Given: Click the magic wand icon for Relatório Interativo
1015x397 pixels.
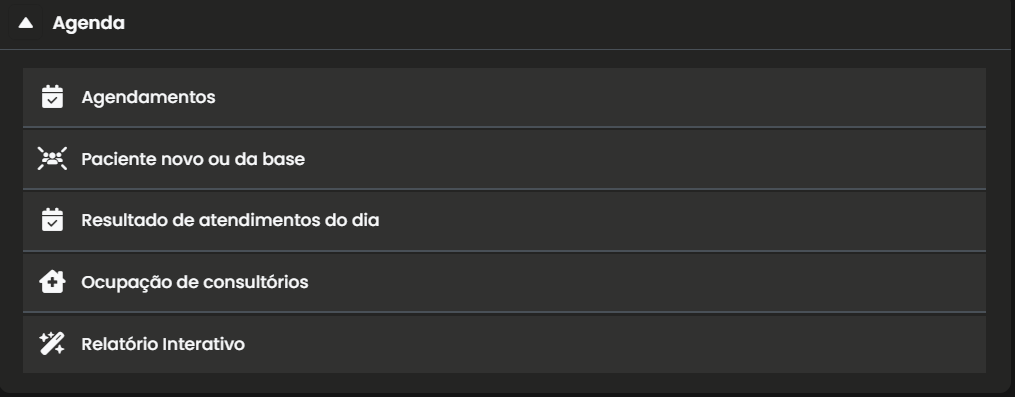Looking at the screenshot, I should 52,343.
